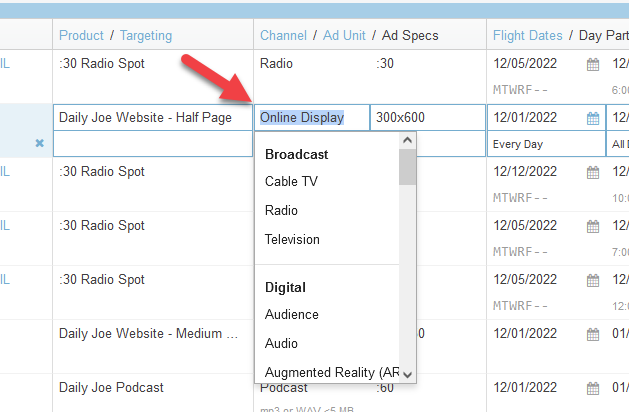
Task: Open calendar in the Half Page editing row
Action: (x=593, y=118)
